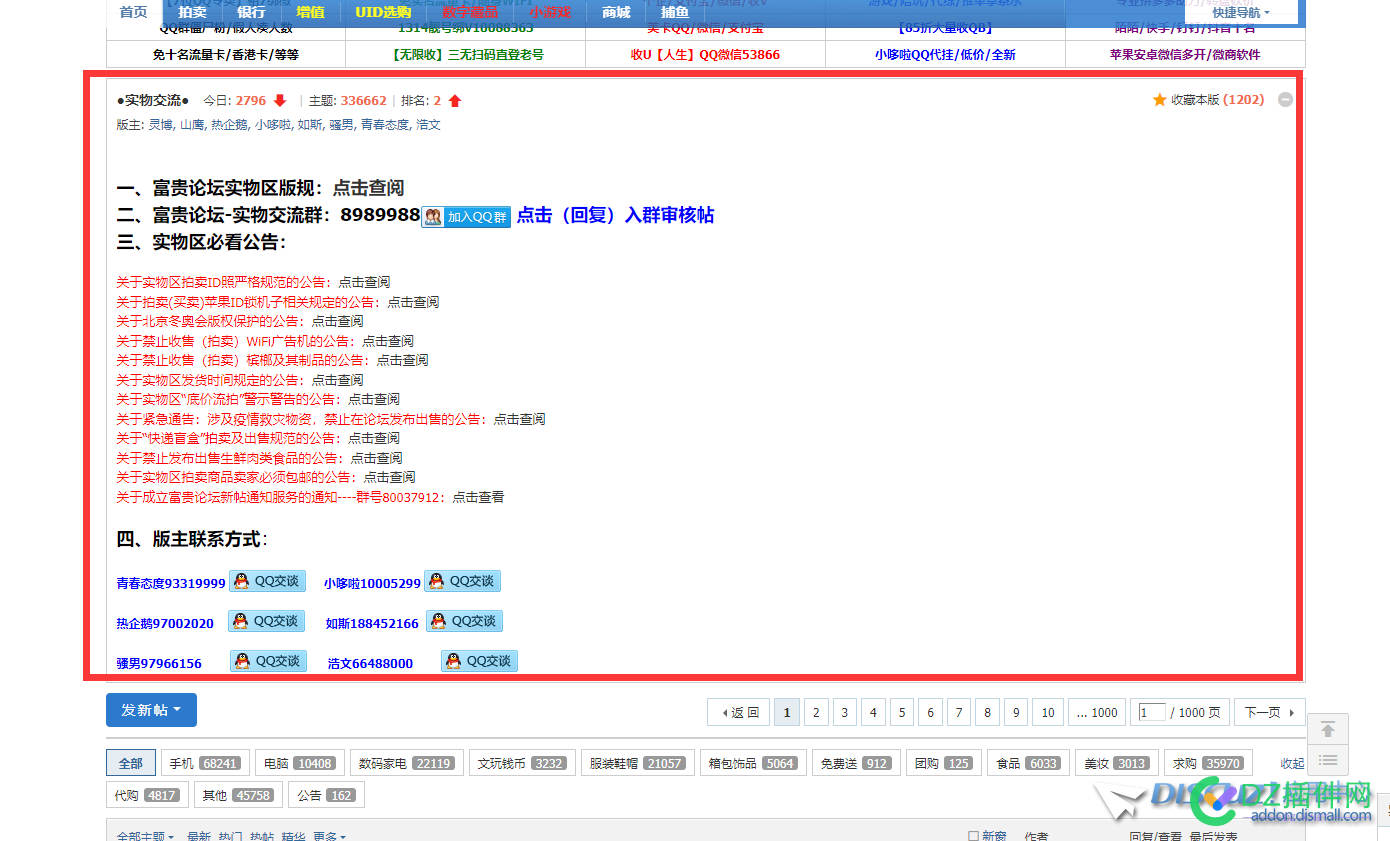Click the page number input field

tap(1152, 712)
